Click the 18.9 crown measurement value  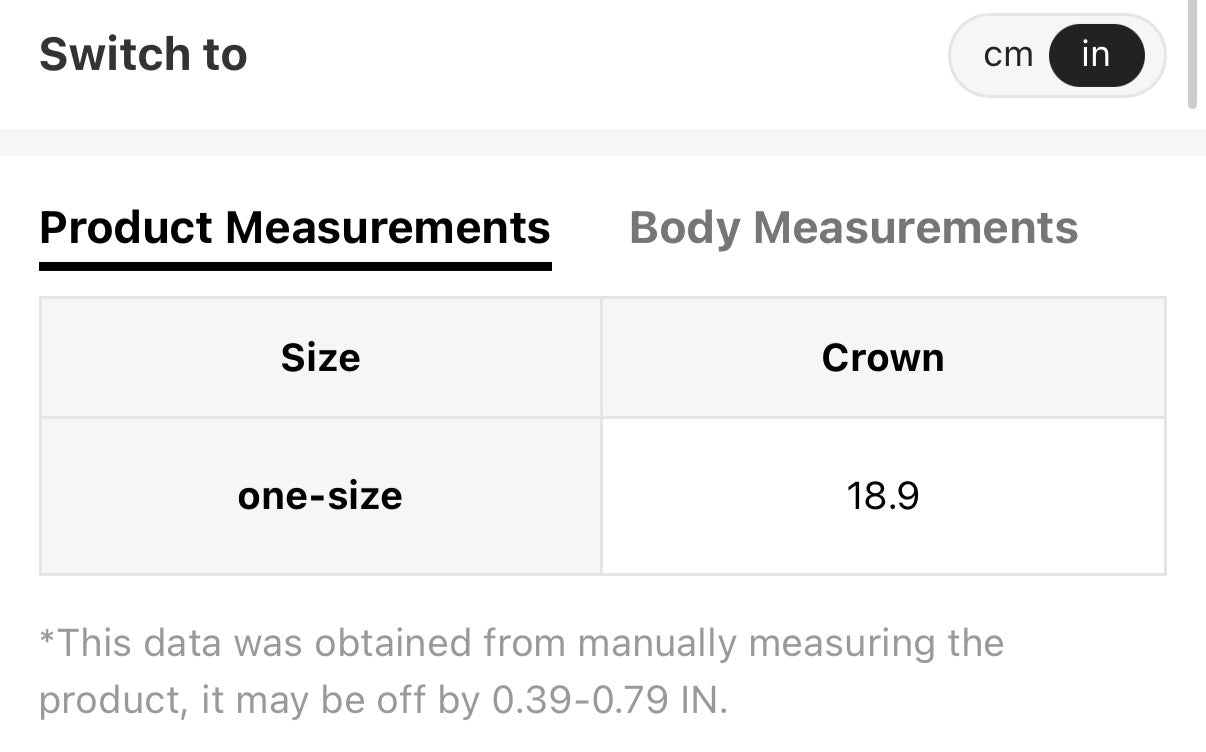[x=882, y=496]
